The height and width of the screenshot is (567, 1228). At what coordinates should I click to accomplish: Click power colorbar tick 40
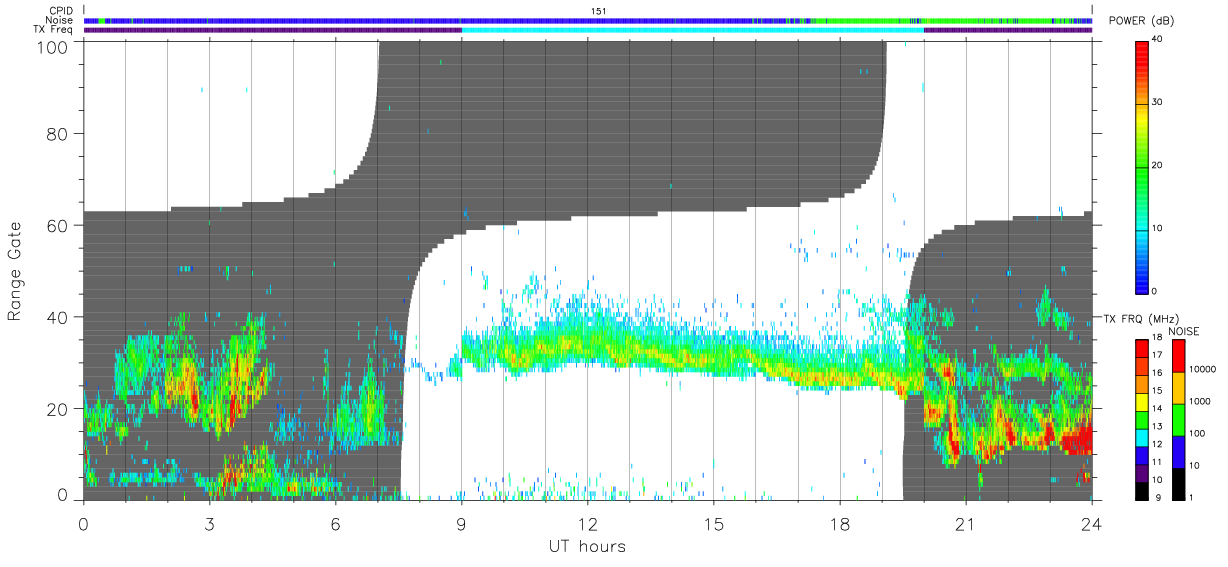1158,40
